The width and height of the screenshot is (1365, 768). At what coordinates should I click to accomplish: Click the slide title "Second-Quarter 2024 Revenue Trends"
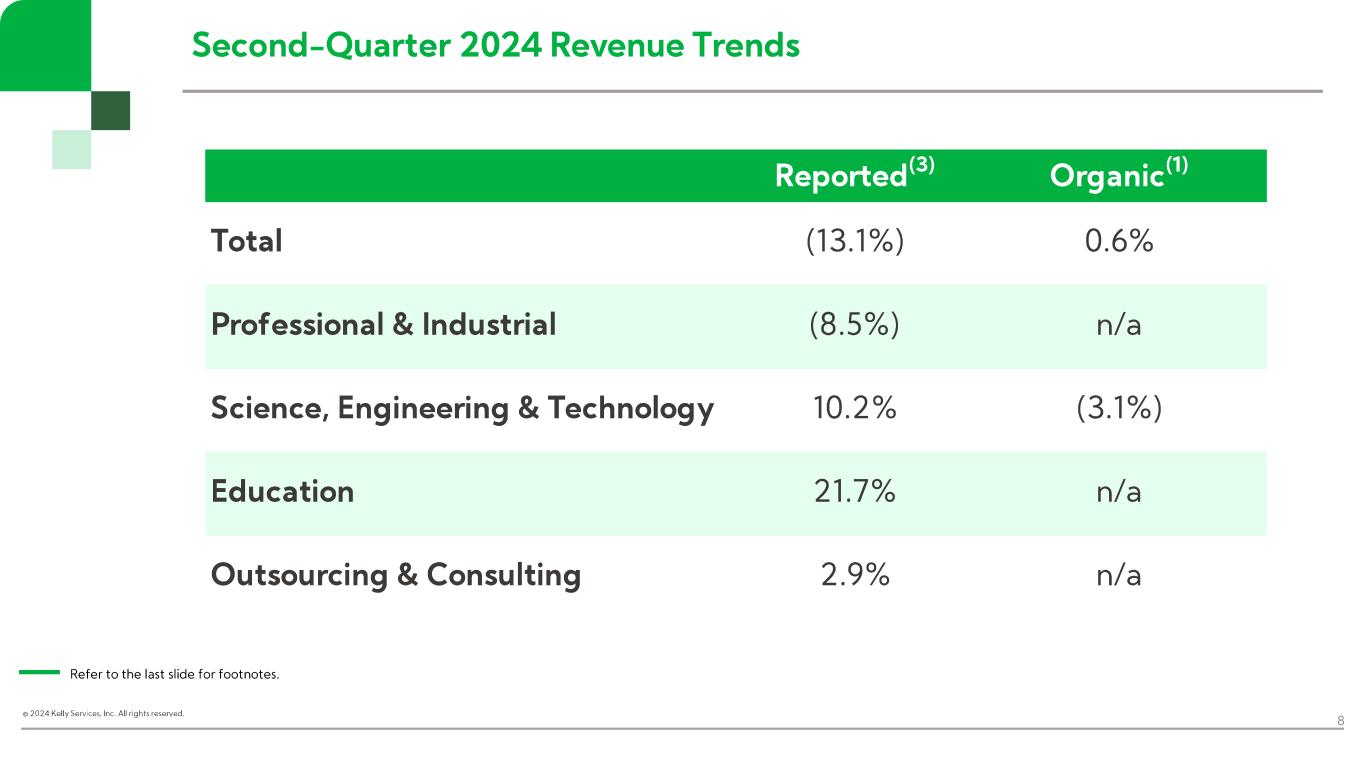(495, 45)
